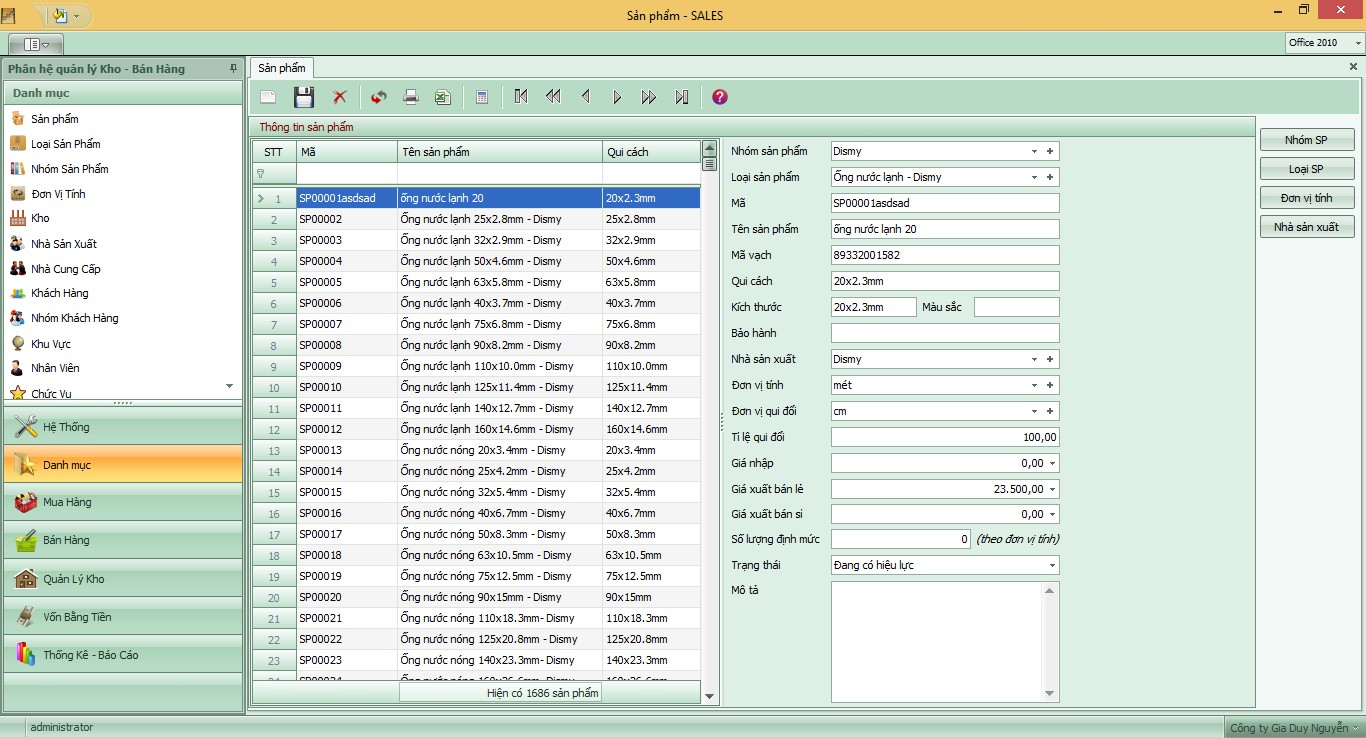Open Đơn Vị Tính category
Screen dimensions: 1366x738
coord(58,194)
